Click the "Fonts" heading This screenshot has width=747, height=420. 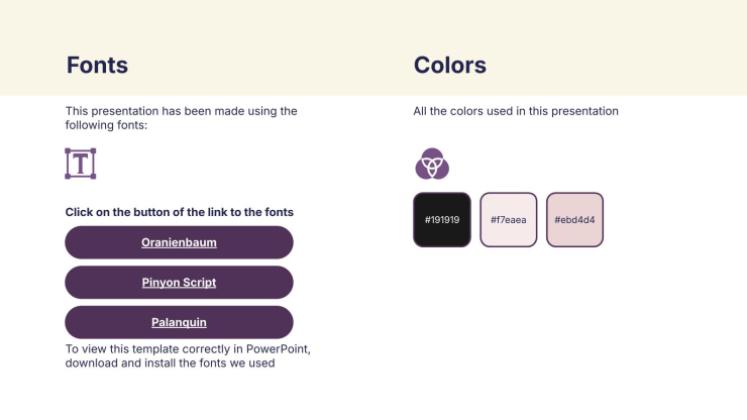[97, 65]
